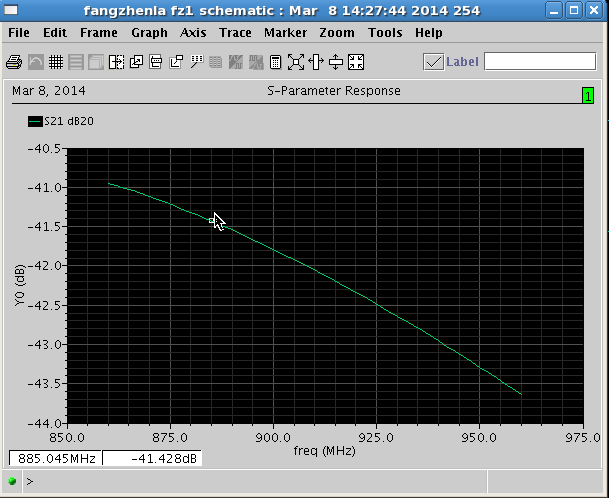The width and height of the screenshot is (609, 498).
Task: Open the calculator tool
Action: tap(275, 62)
